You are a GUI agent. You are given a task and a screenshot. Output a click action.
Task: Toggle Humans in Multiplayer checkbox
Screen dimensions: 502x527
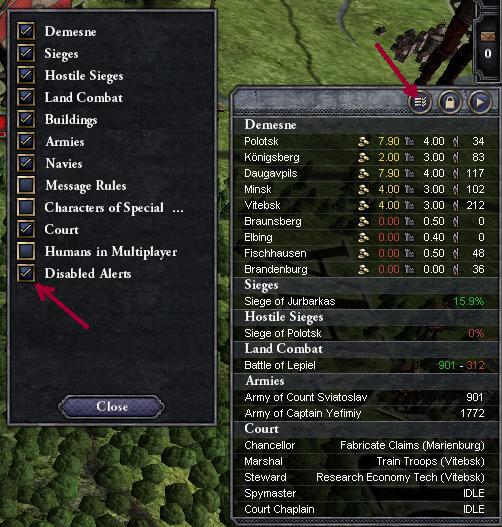(26, 251)
